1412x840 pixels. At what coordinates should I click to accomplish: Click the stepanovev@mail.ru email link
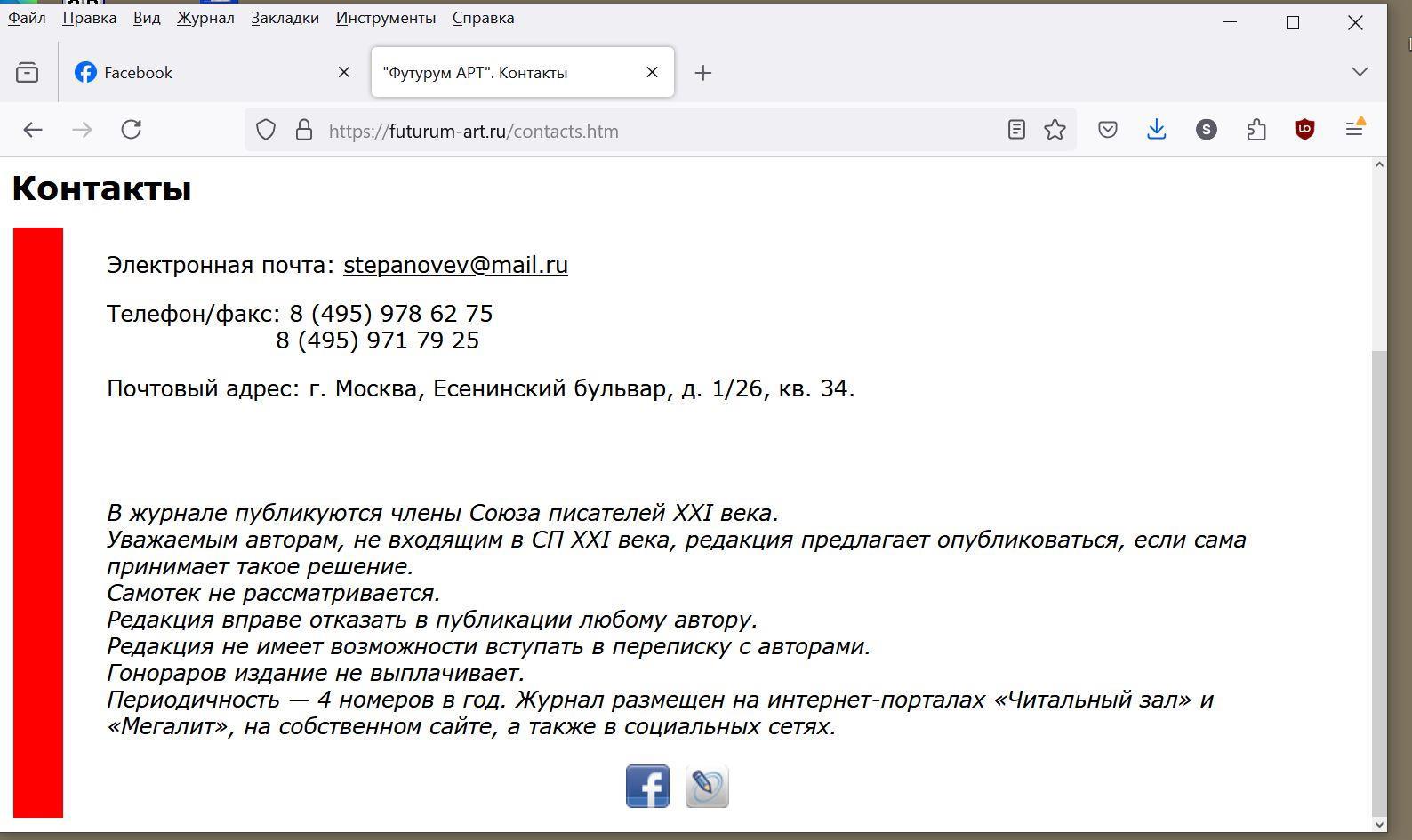[455, 265]
